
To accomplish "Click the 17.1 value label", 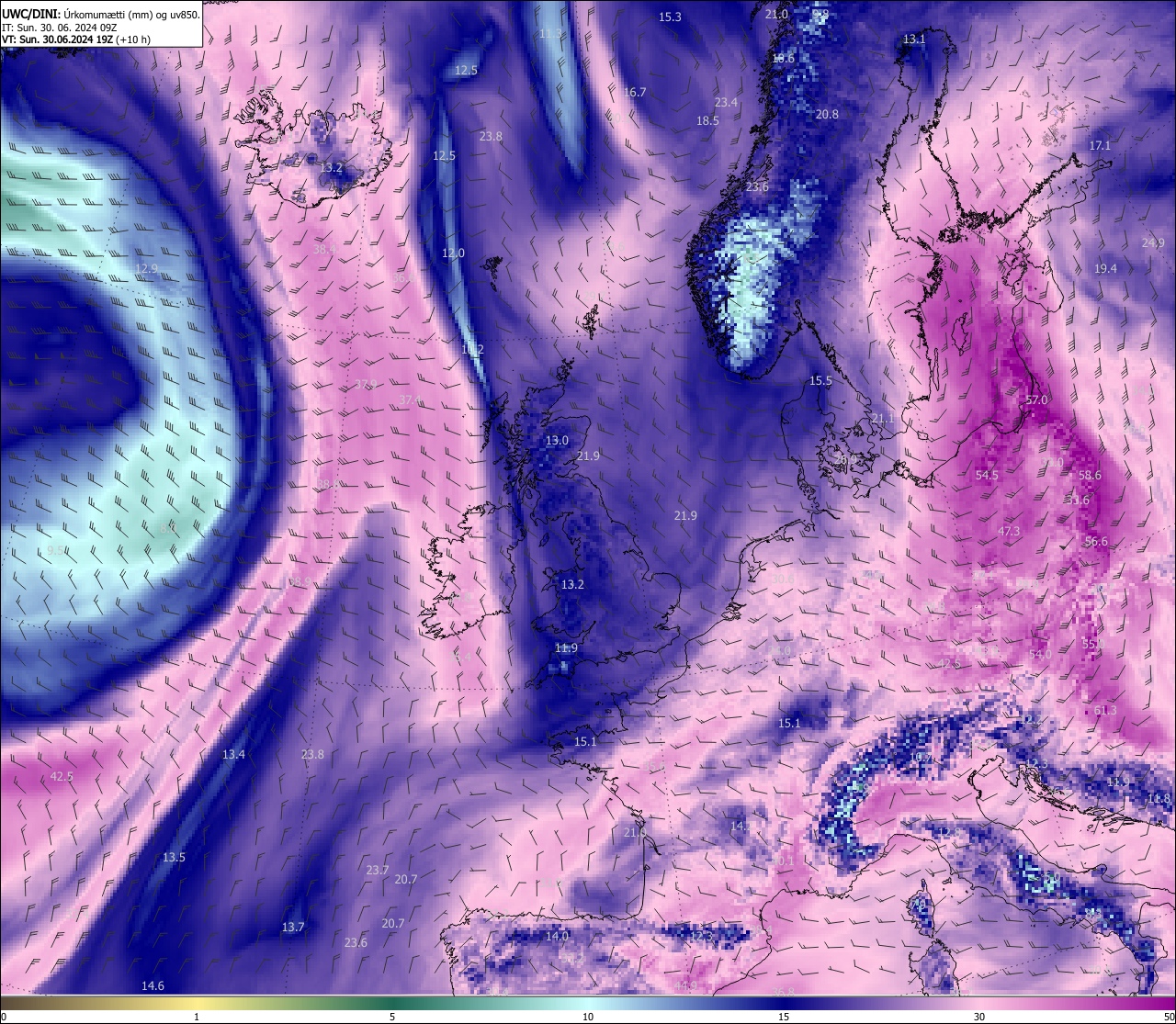I will pos(1100,146).
